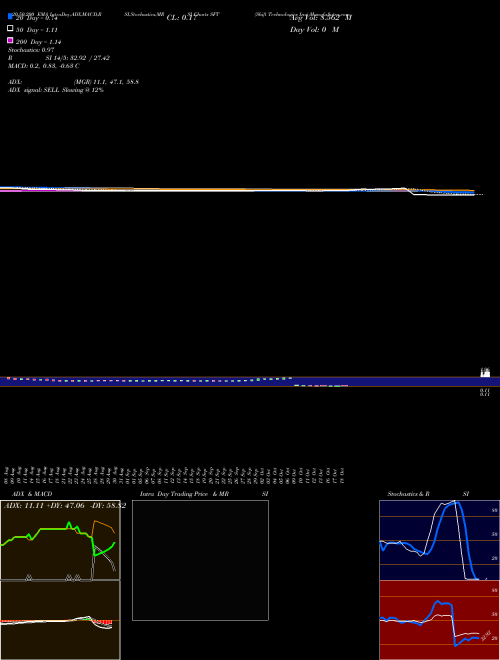Viewport: 500px width, 660px height.
Task: Click the 'CL:' closing price label
Action: [182, 18]
